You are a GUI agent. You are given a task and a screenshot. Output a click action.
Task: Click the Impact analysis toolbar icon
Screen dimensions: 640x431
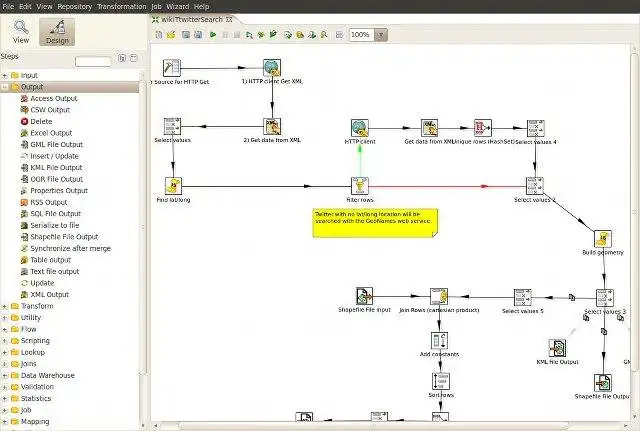[x=300, y=35]
